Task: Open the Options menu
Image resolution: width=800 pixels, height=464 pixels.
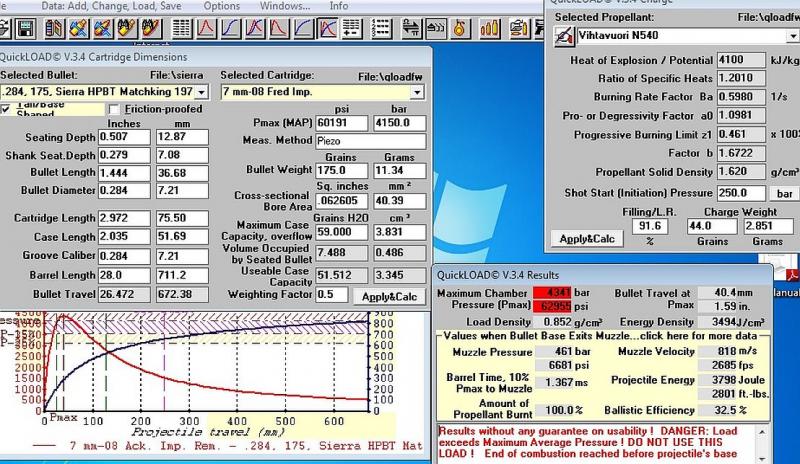Action: tap(221, 6)
